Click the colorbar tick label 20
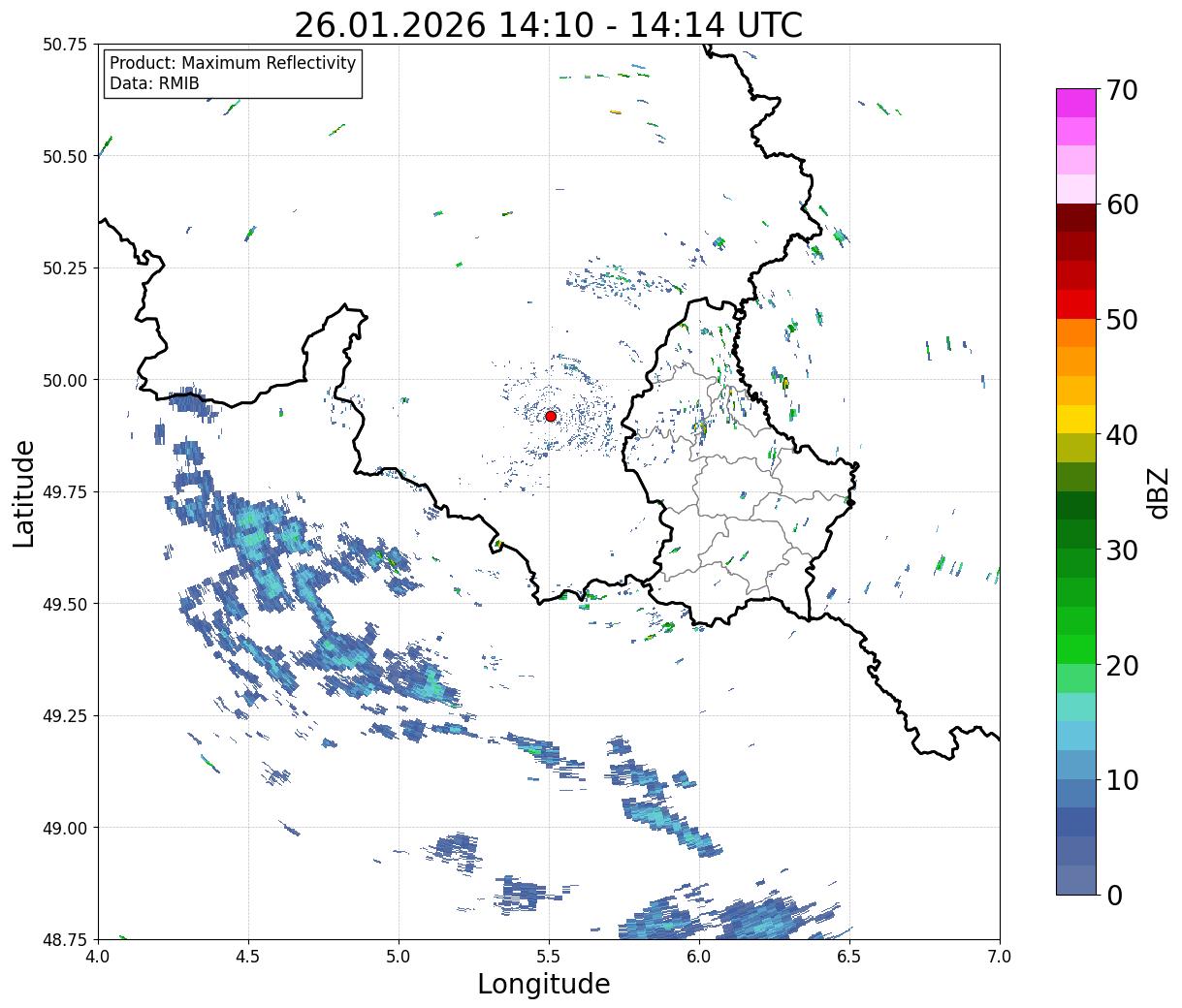 pos(1123,665)
